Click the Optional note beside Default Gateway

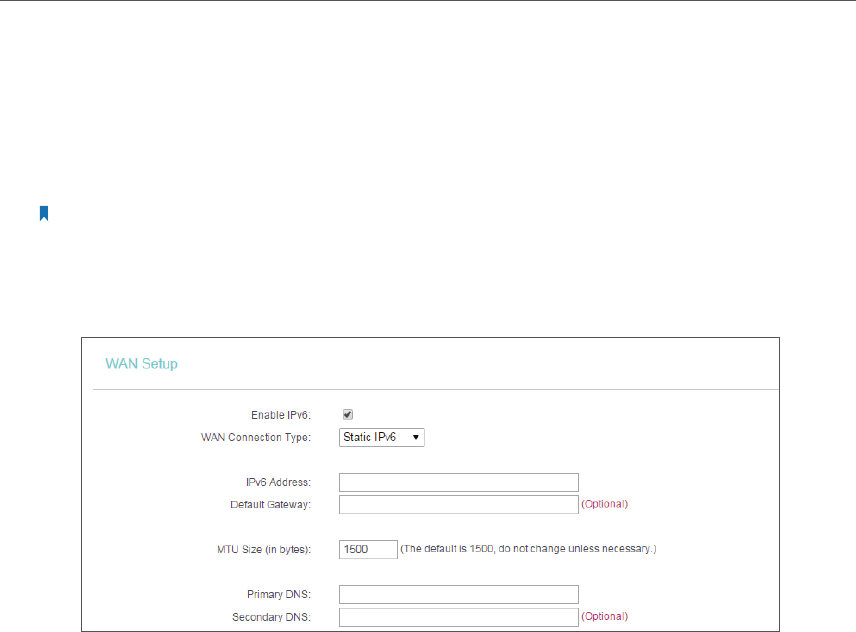(604, 504)
